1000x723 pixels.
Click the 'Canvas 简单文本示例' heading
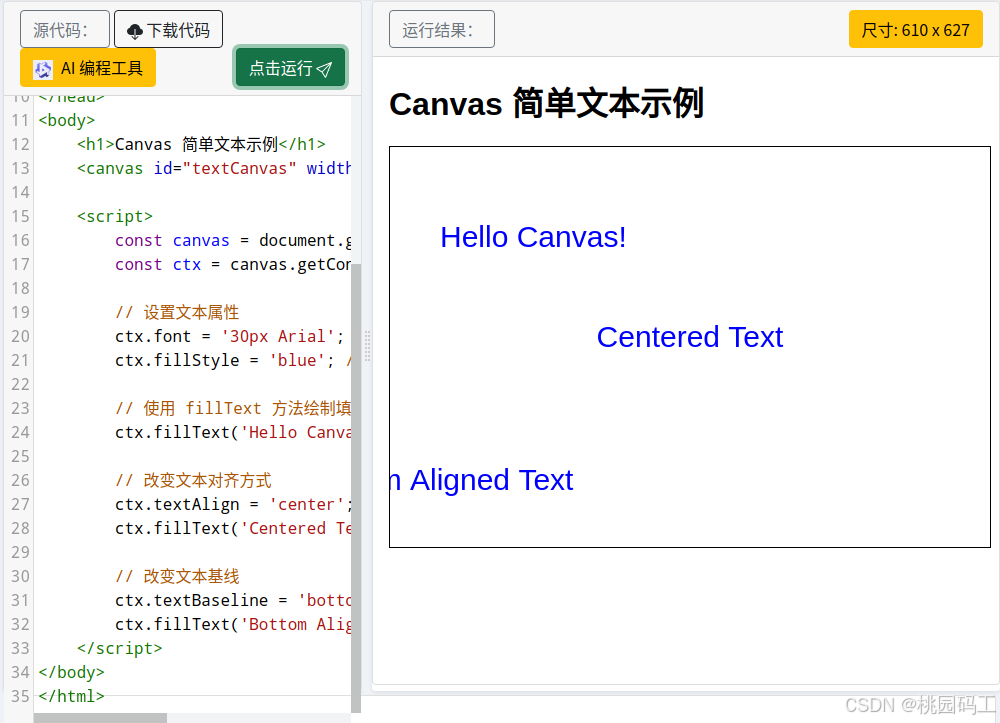(546, 103)
